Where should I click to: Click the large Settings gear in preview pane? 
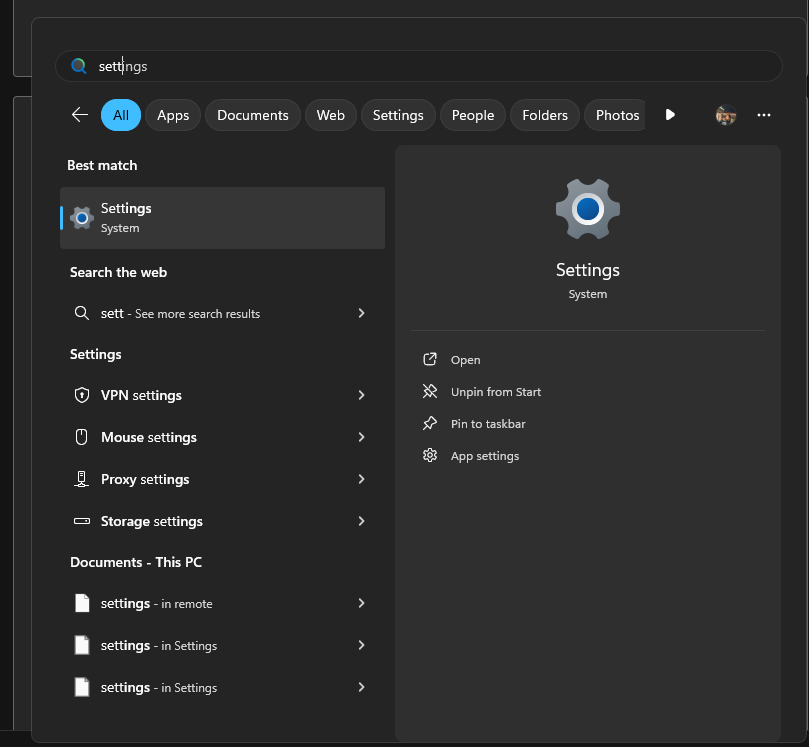pyautogui.click(x=588, y=209)
